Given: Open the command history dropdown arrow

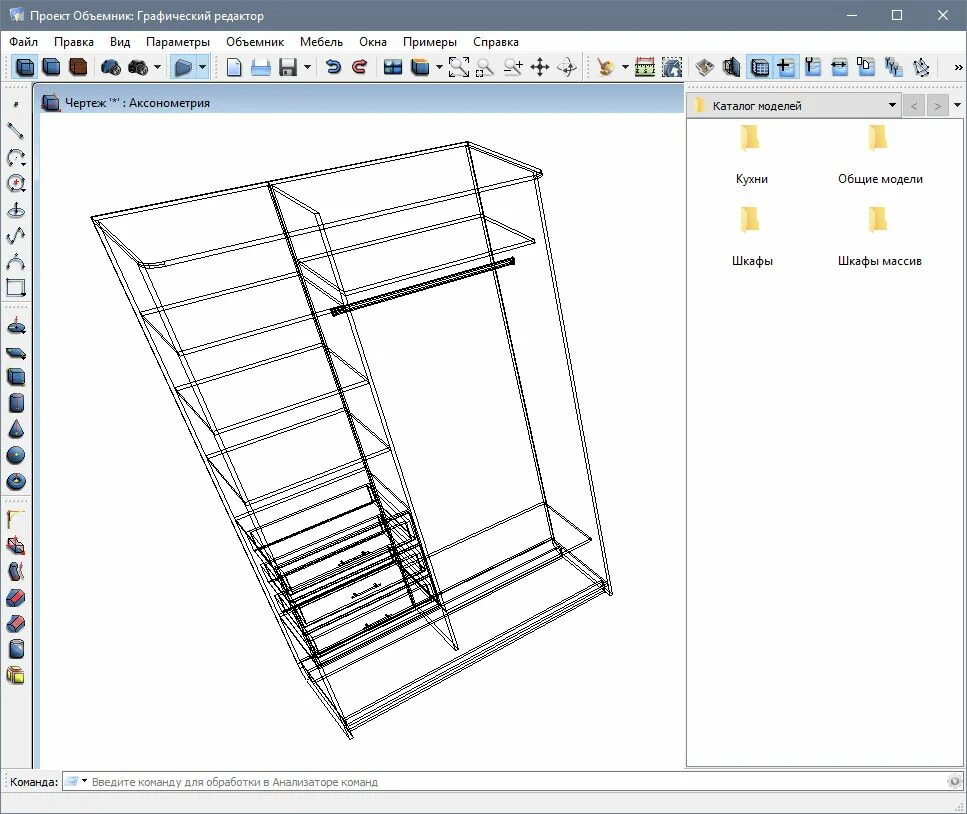Looking at the screenshot, I should tap(84, 781).
